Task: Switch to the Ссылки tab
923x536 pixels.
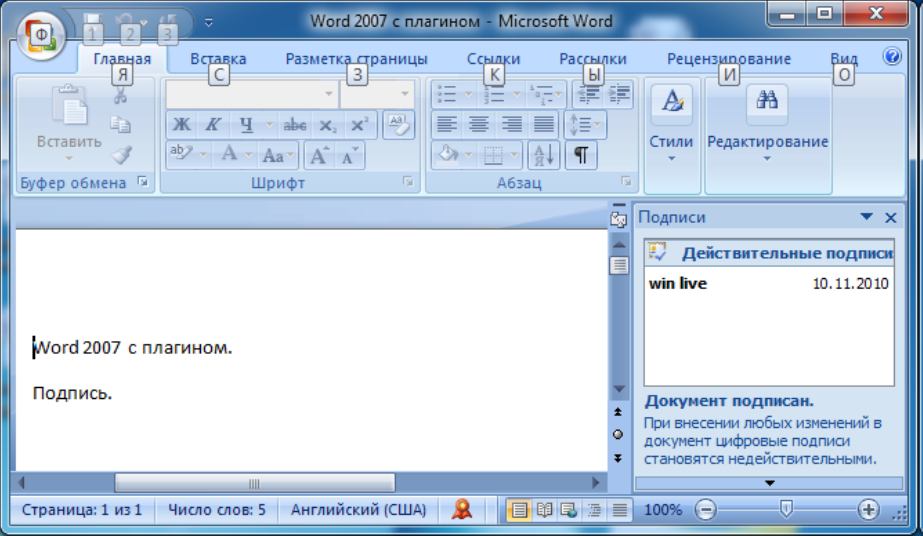Action: [x=493, y=59]
